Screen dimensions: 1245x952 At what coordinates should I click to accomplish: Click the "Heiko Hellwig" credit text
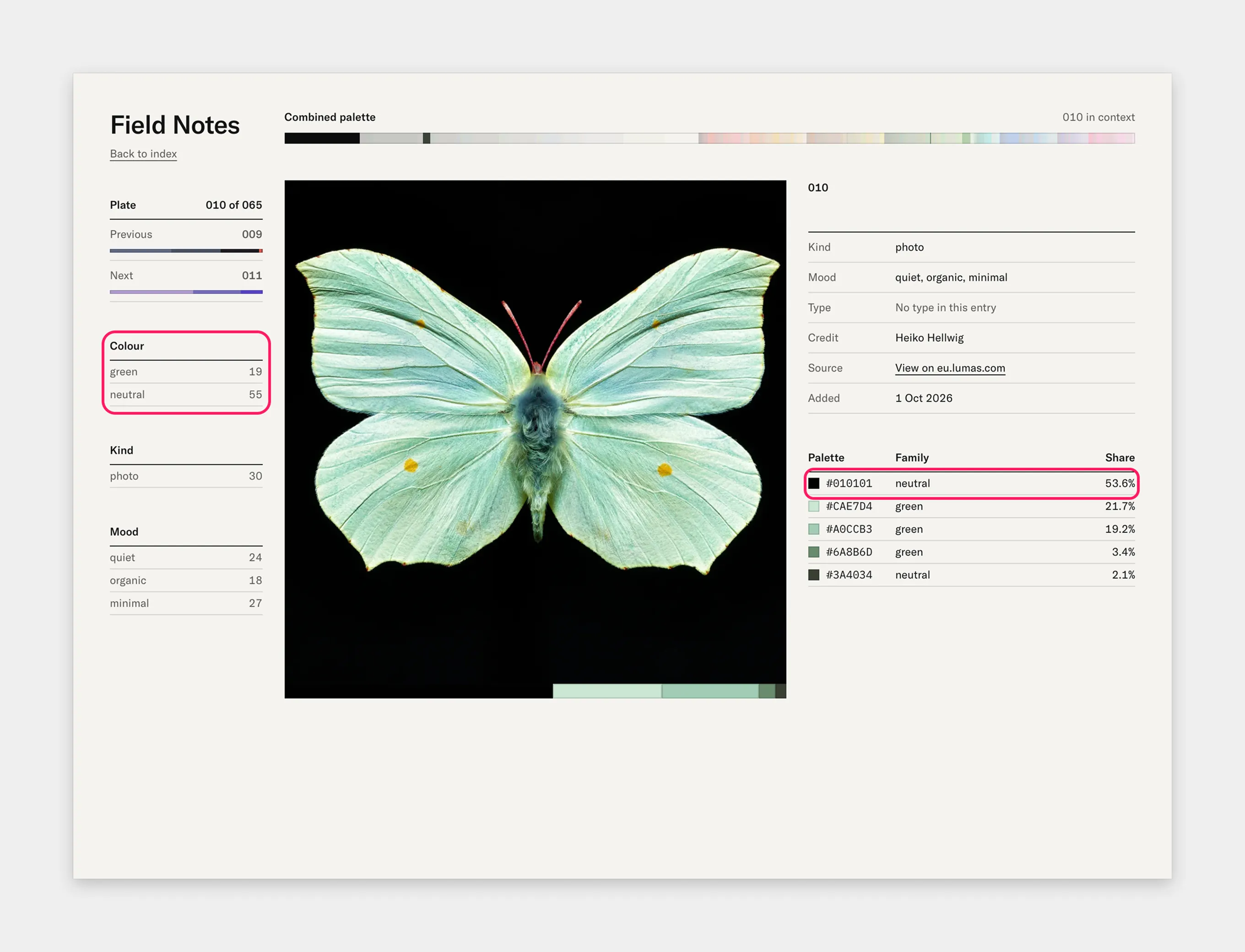point(929,338)
